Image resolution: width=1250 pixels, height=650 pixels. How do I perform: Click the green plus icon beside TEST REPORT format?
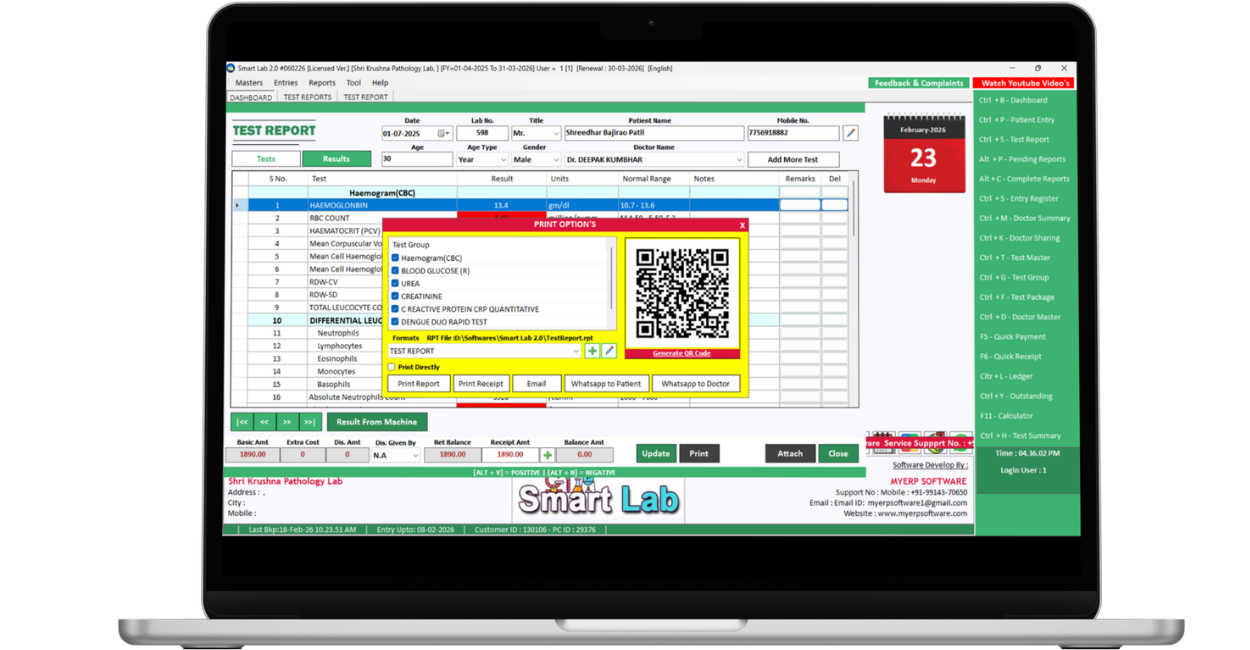[592, 351]
